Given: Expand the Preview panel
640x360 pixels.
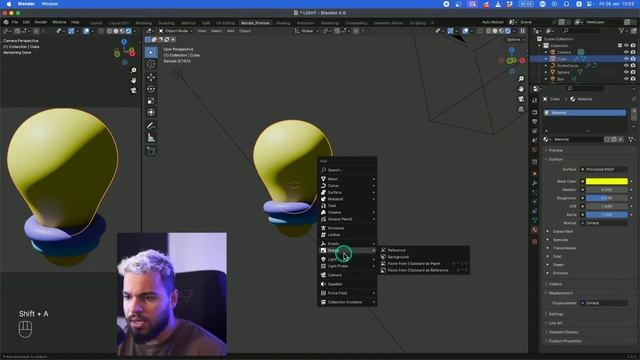Looking at the screenshot, I should [x=555, y=150].
